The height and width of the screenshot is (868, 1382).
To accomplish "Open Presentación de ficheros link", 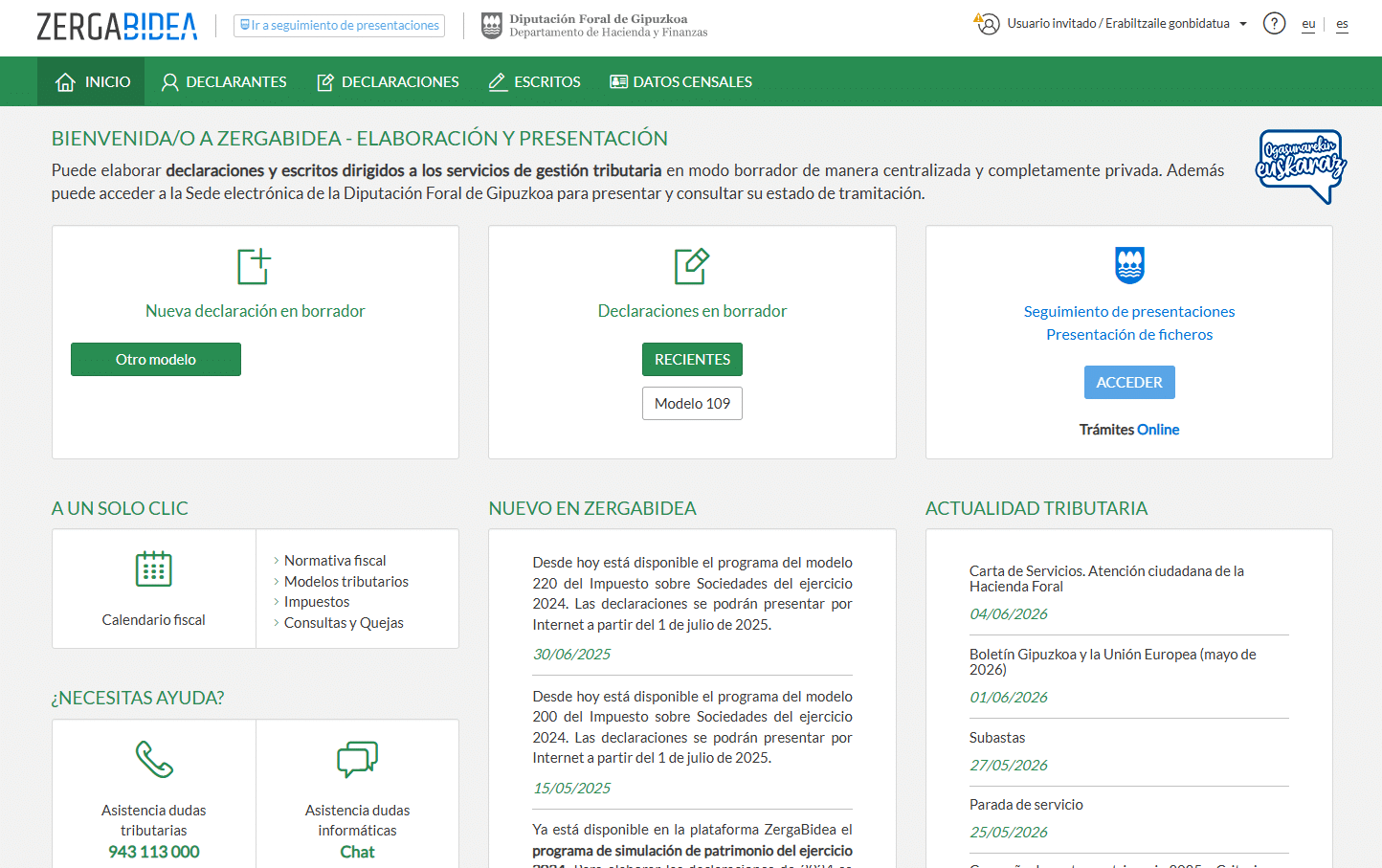I will coord(1129,334).
